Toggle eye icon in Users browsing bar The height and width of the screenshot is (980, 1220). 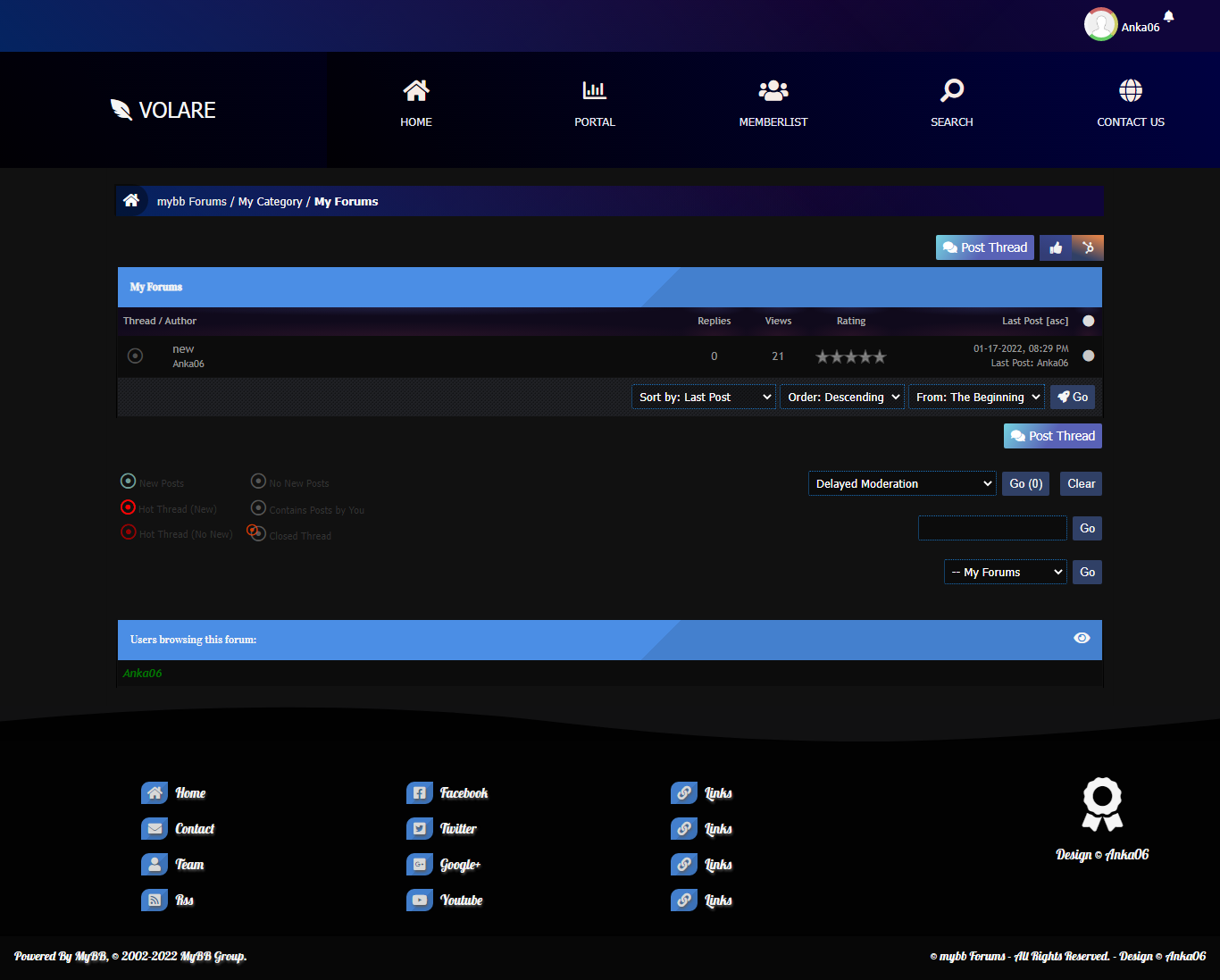[x=1082, y=638]
